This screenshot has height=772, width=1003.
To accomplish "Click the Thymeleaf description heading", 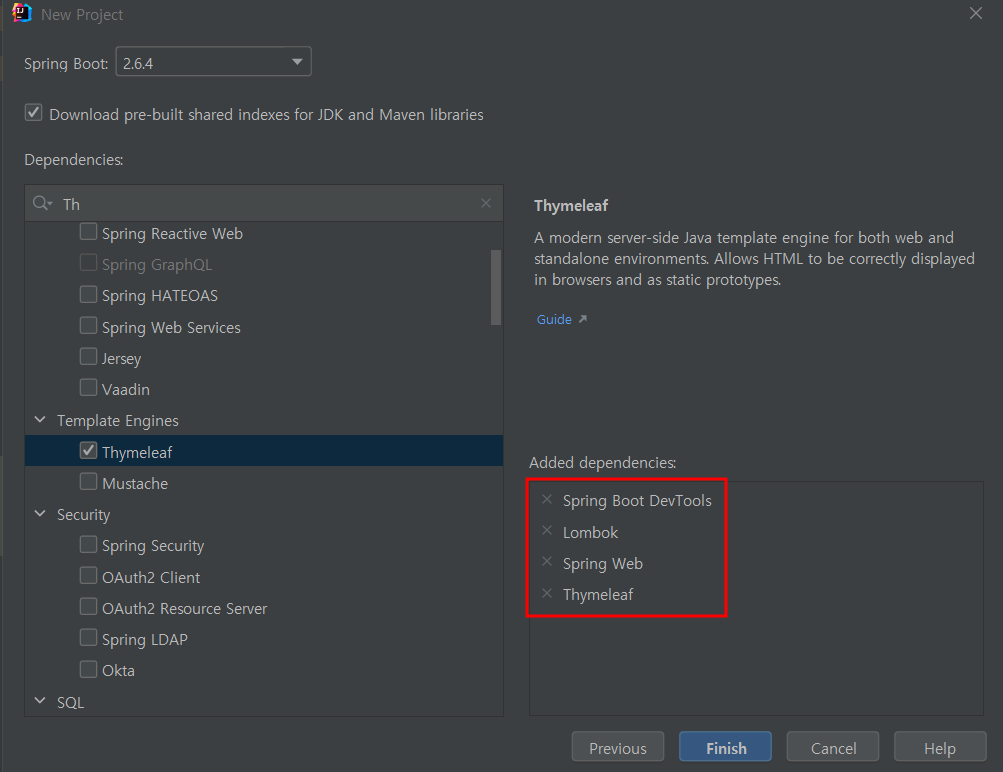I will [x=571, y=206].
